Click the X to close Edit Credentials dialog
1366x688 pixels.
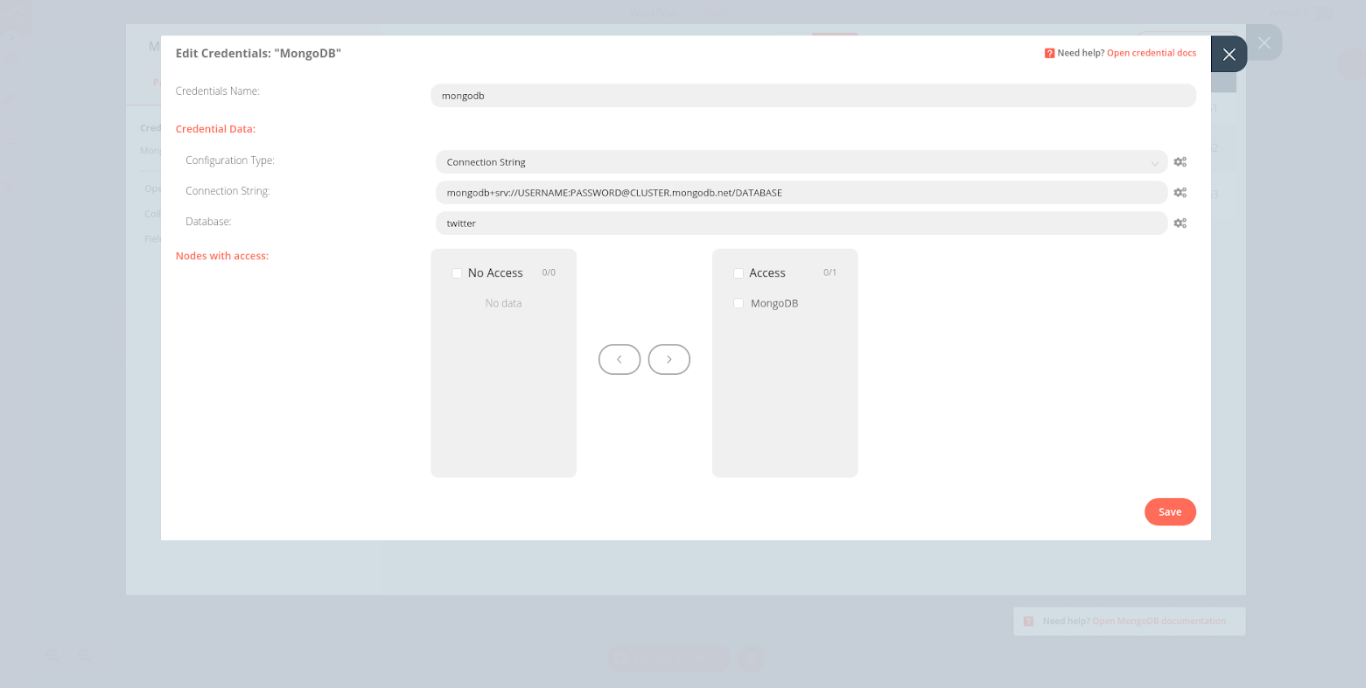point(1229,54)
